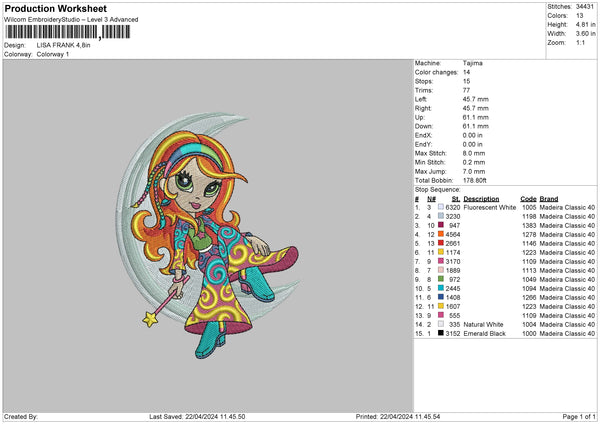The image size is (600, 424).
Task: Choose the yellow swatch beside 1607
Action: [441, 306]
